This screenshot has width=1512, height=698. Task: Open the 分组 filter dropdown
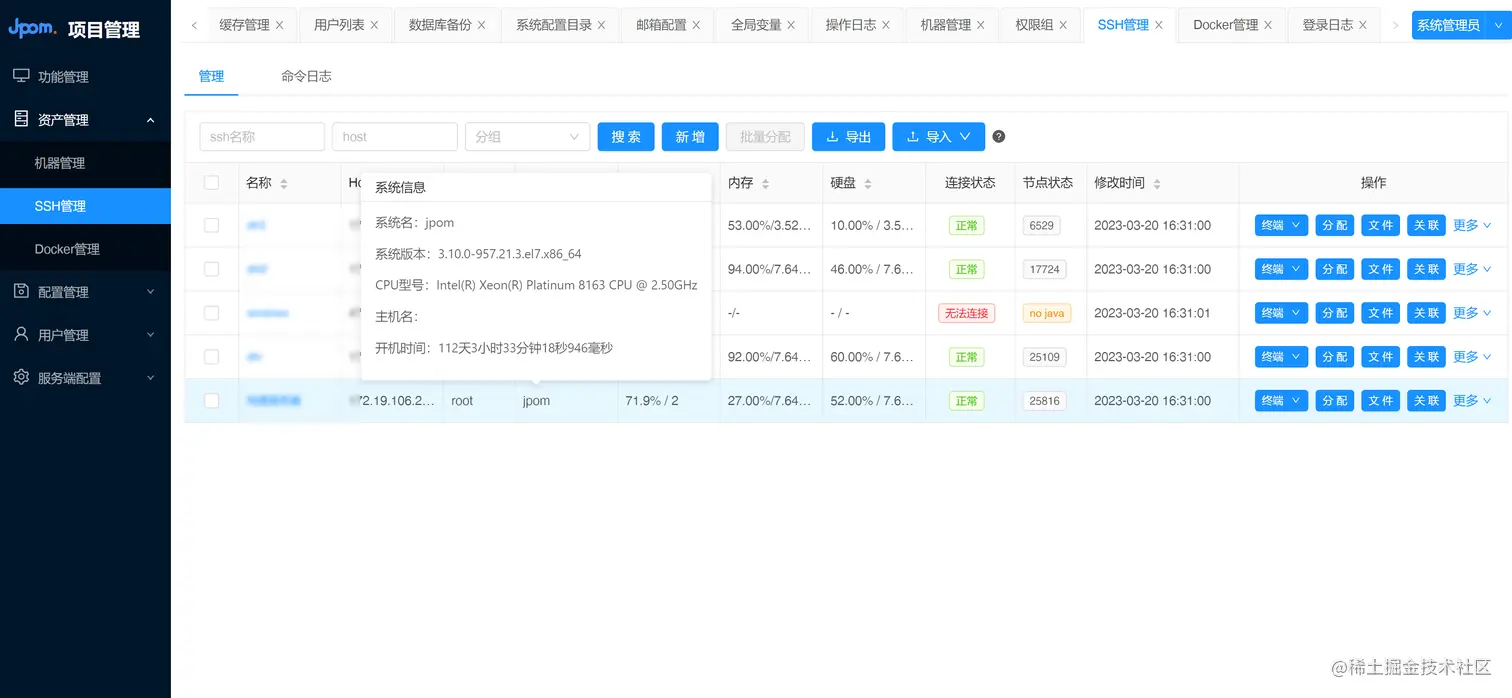pyautogui.click(x=527, y=136)
